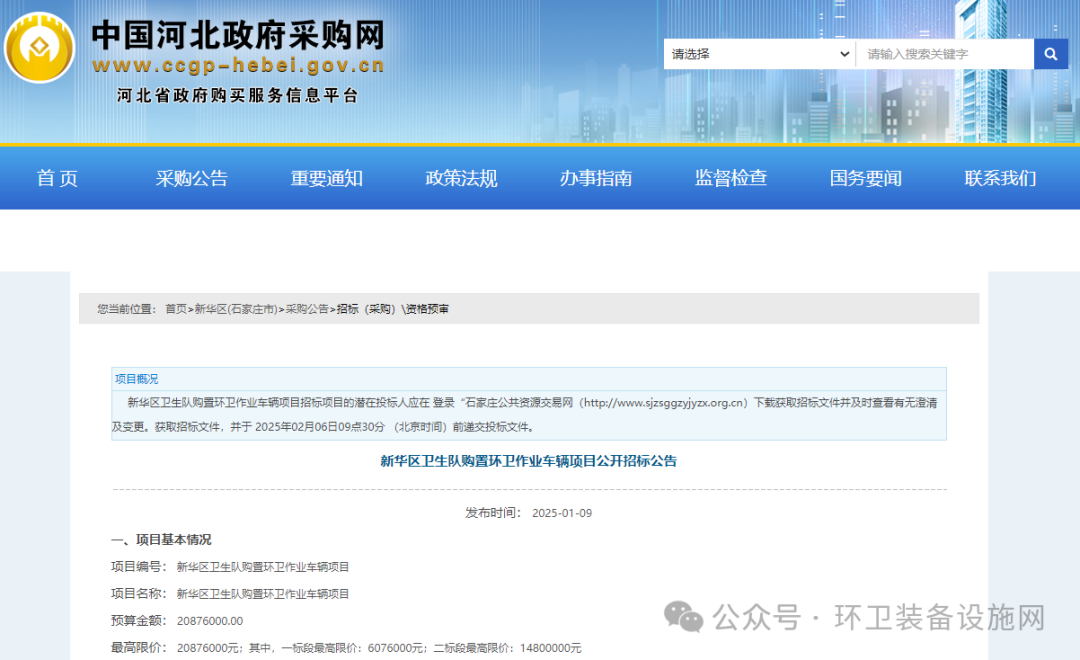This screenshot has height=660, width=1080.
Task: Open the 重要通知 menu item
Action: click(x=326, y=178)
